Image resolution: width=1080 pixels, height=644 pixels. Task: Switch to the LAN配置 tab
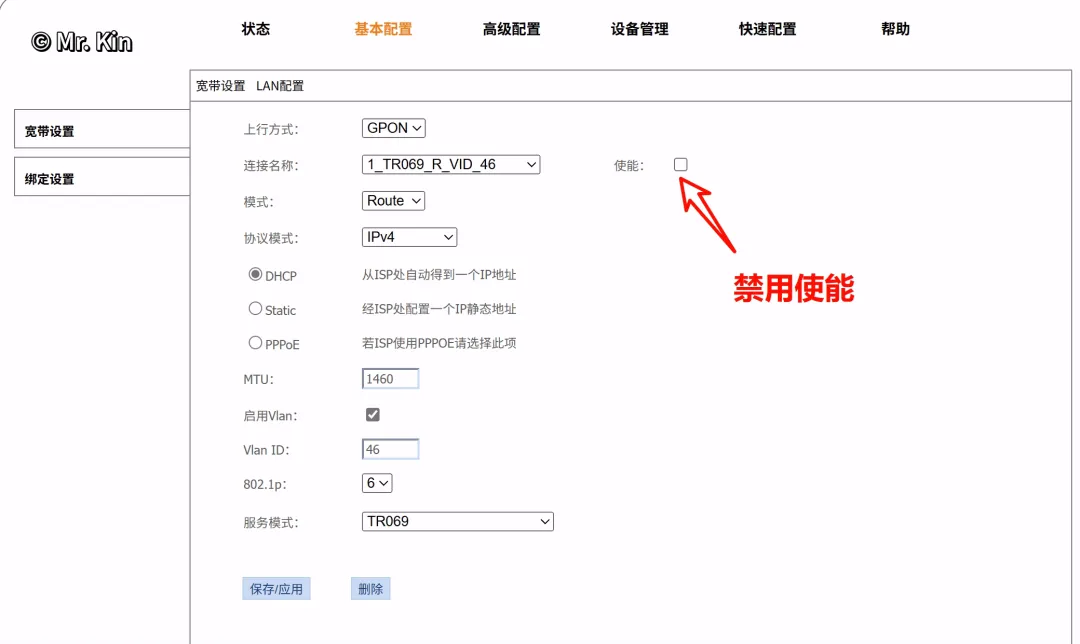pos(280,85)
